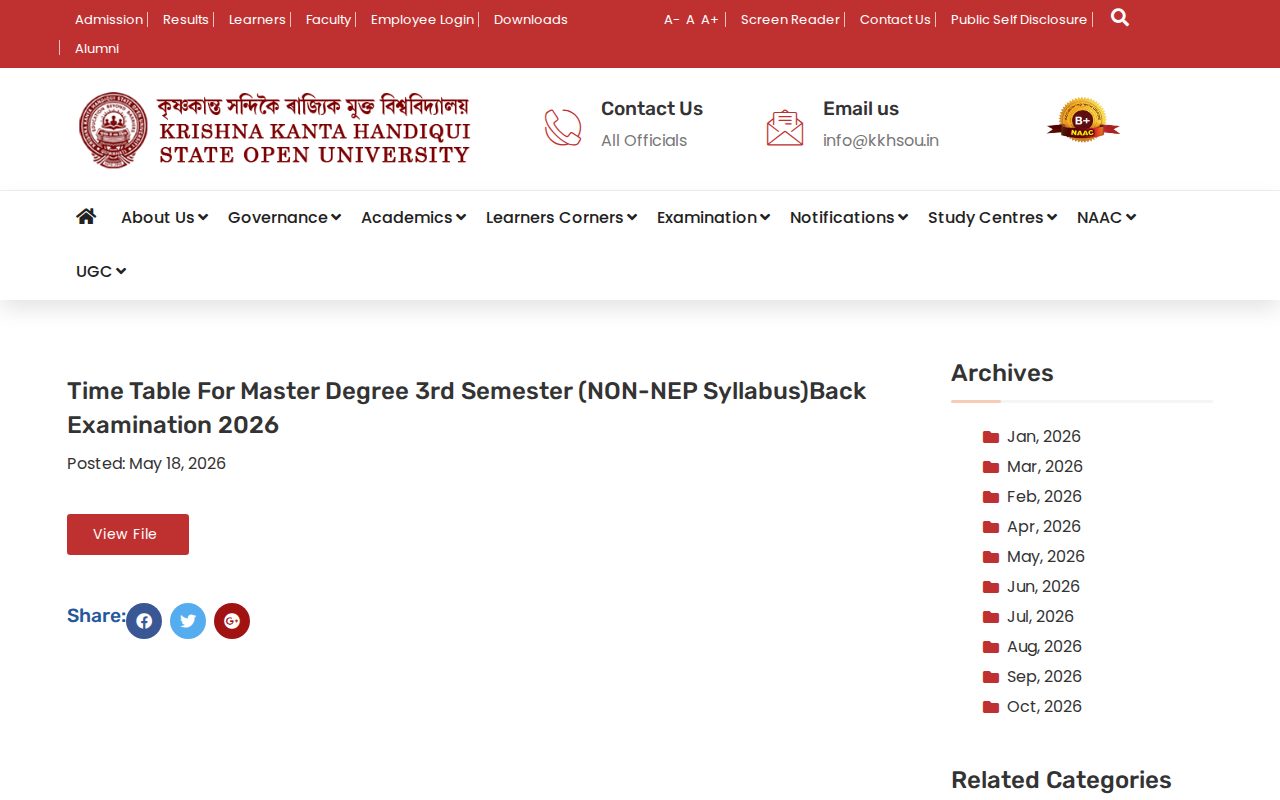This screenshot has height=800, width=1280.
Task: Click folder icon beside Sep, 2026
Action: tap(991, 677)
